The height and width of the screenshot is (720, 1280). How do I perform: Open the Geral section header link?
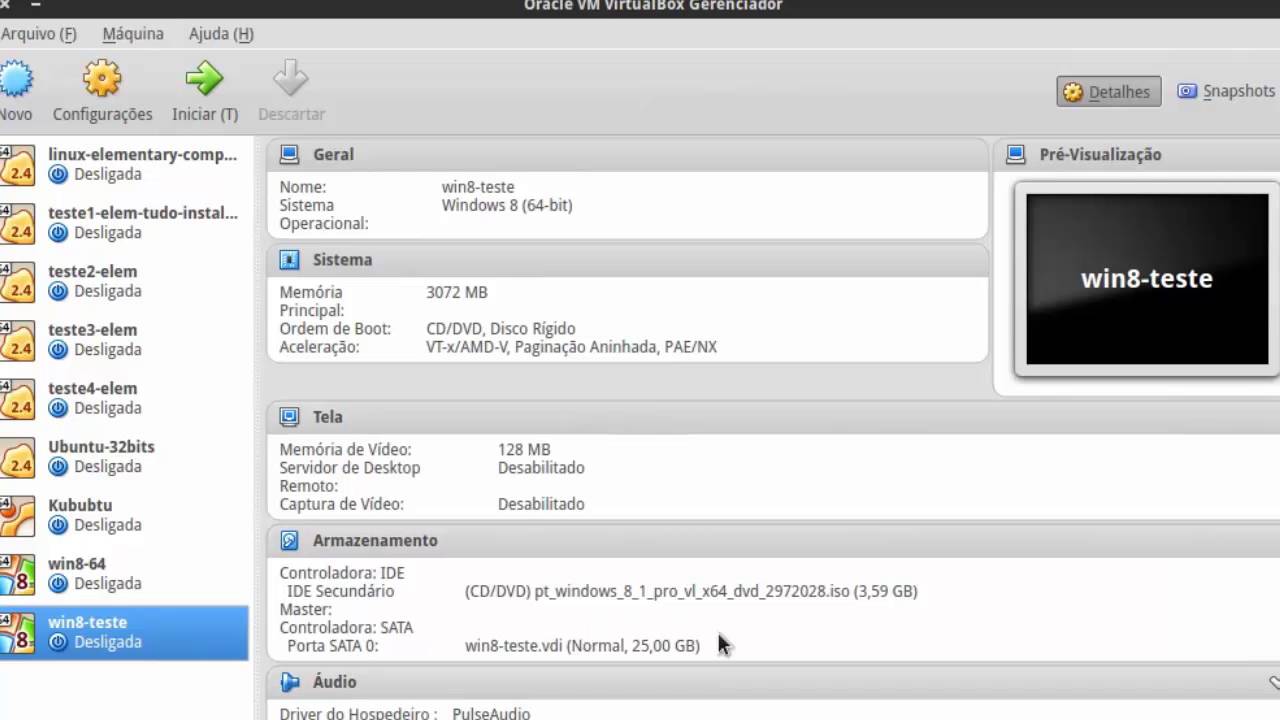click(x=333, y=155)
